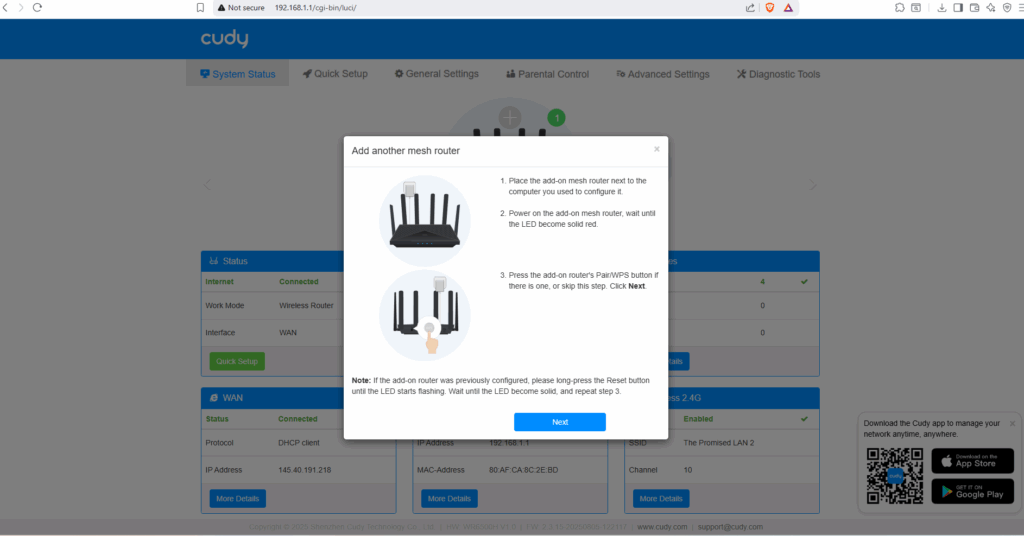Open the browser extensions puzzle icon
This screenshot has width=1024, height=536.
click(899, 8)
